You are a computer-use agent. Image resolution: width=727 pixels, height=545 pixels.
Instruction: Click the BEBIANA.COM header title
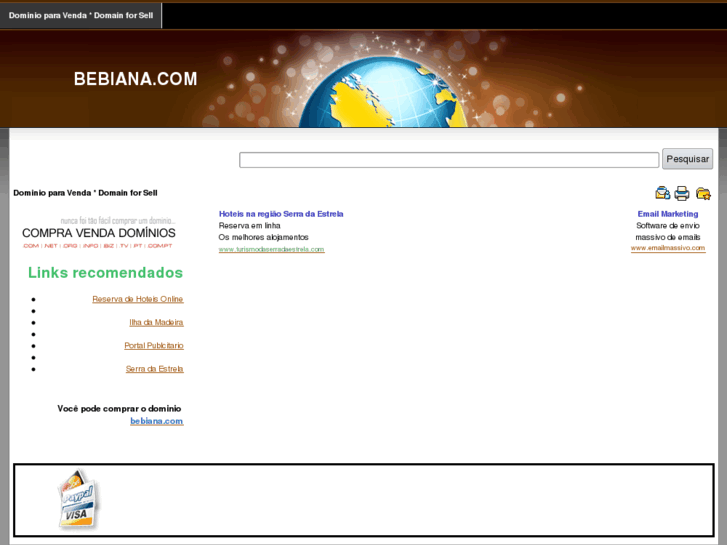coord(135,79)
